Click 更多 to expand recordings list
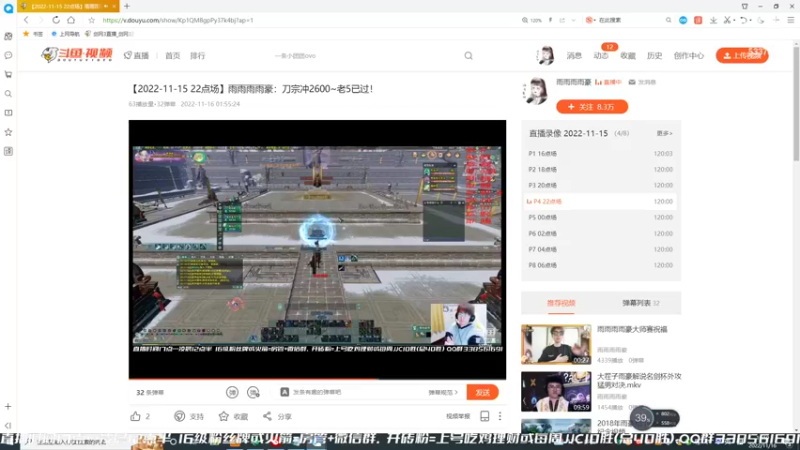Viewport: 800px width, 450px height. (664, 133)
